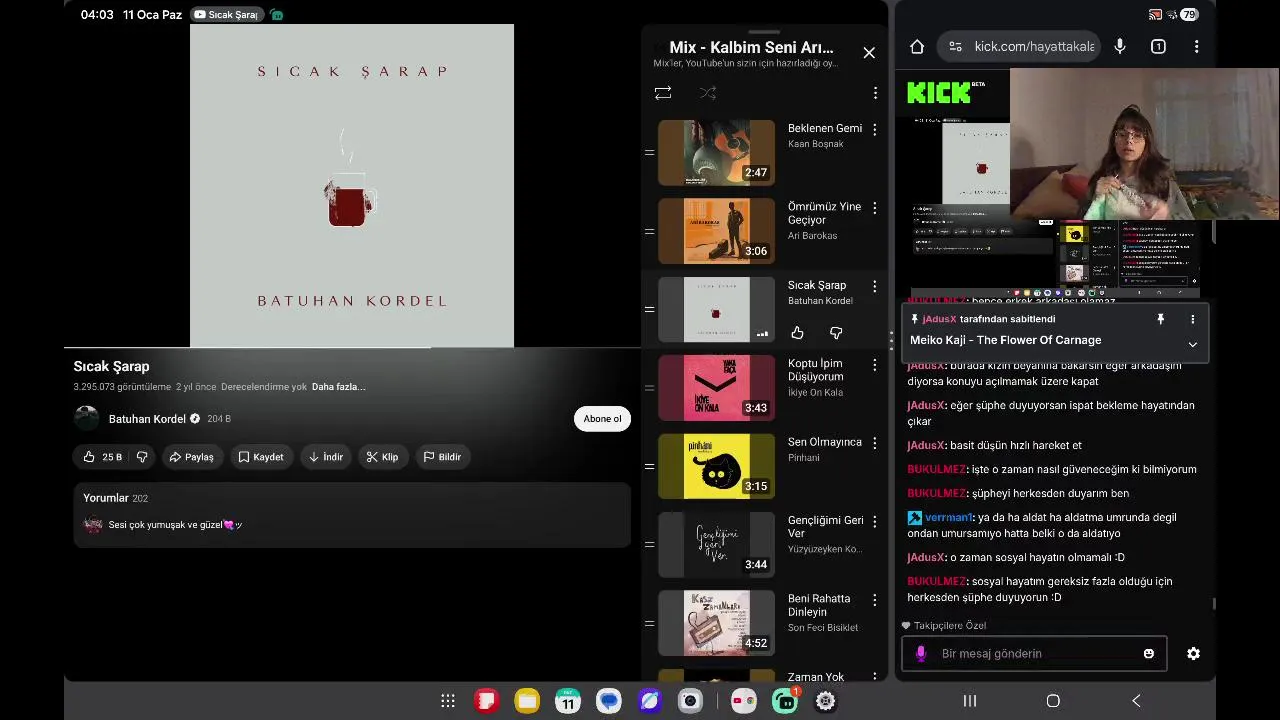Open options for Ömrümüz Yine Geçiyor item
Screen dimensions: 1280x720
875,208
